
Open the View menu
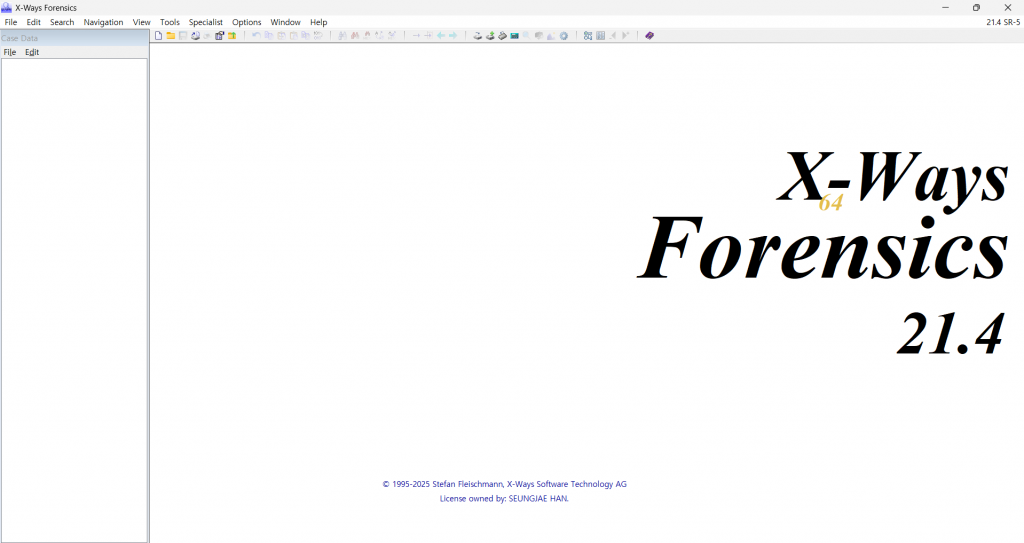point(142,22)
